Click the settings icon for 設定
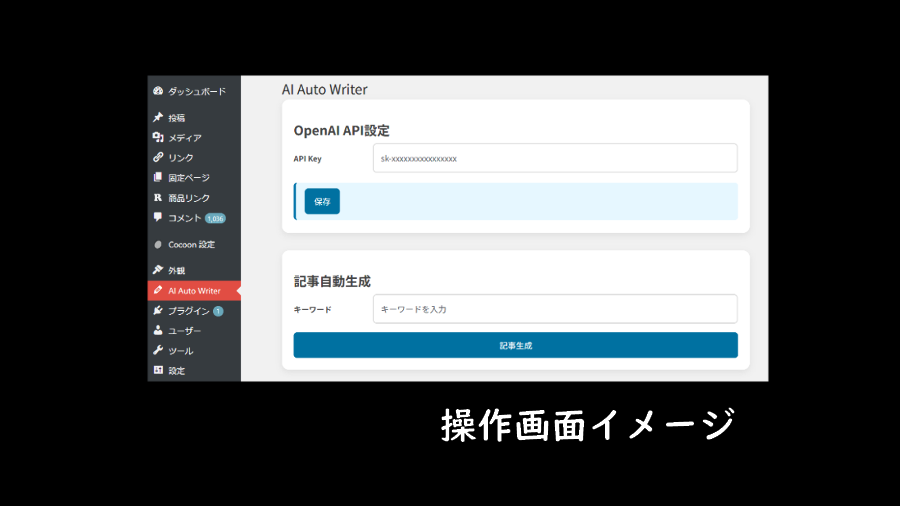 [158, 371]
